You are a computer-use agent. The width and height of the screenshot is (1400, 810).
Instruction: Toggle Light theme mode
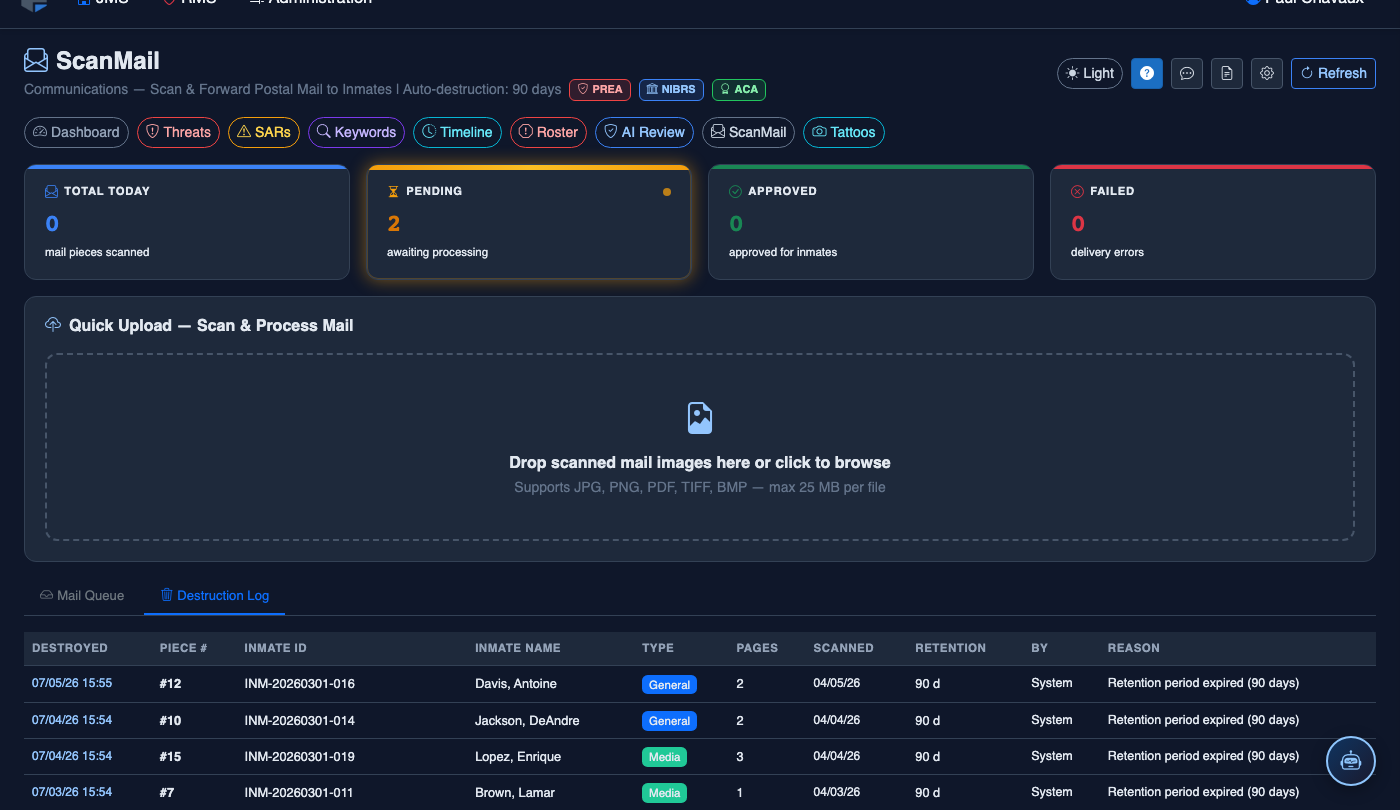pos(1090,73)
